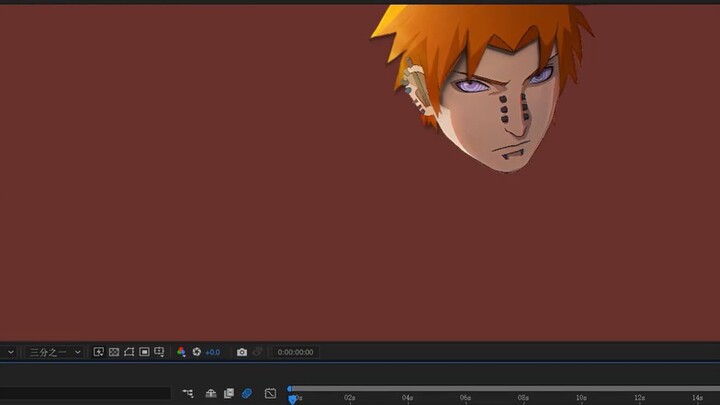Select the orange-haired character head layer
Screen dimensions: 720x405
tap(482, 88)
